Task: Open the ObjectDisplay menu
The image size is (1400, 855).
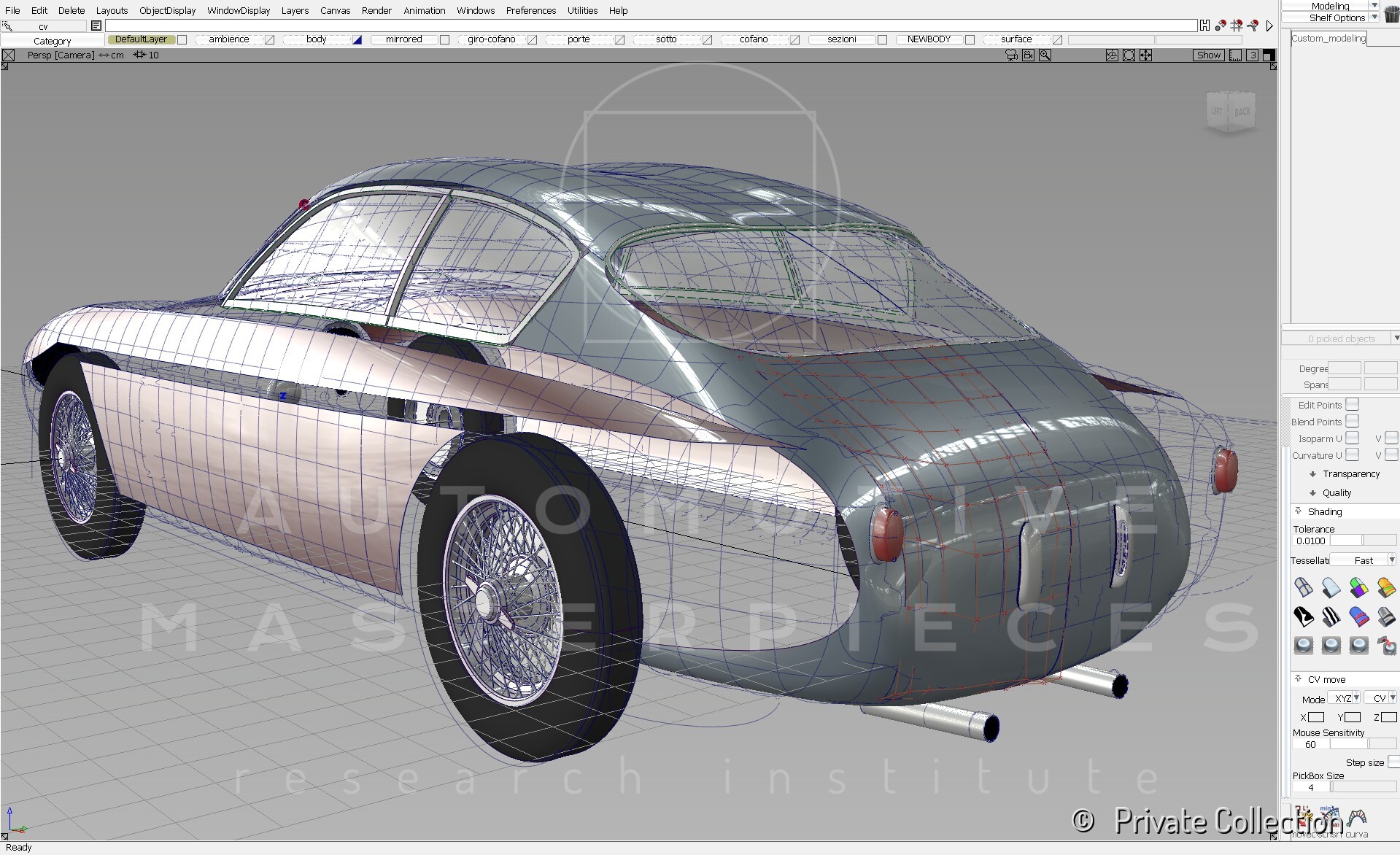Action: click(x=167, y=10)
